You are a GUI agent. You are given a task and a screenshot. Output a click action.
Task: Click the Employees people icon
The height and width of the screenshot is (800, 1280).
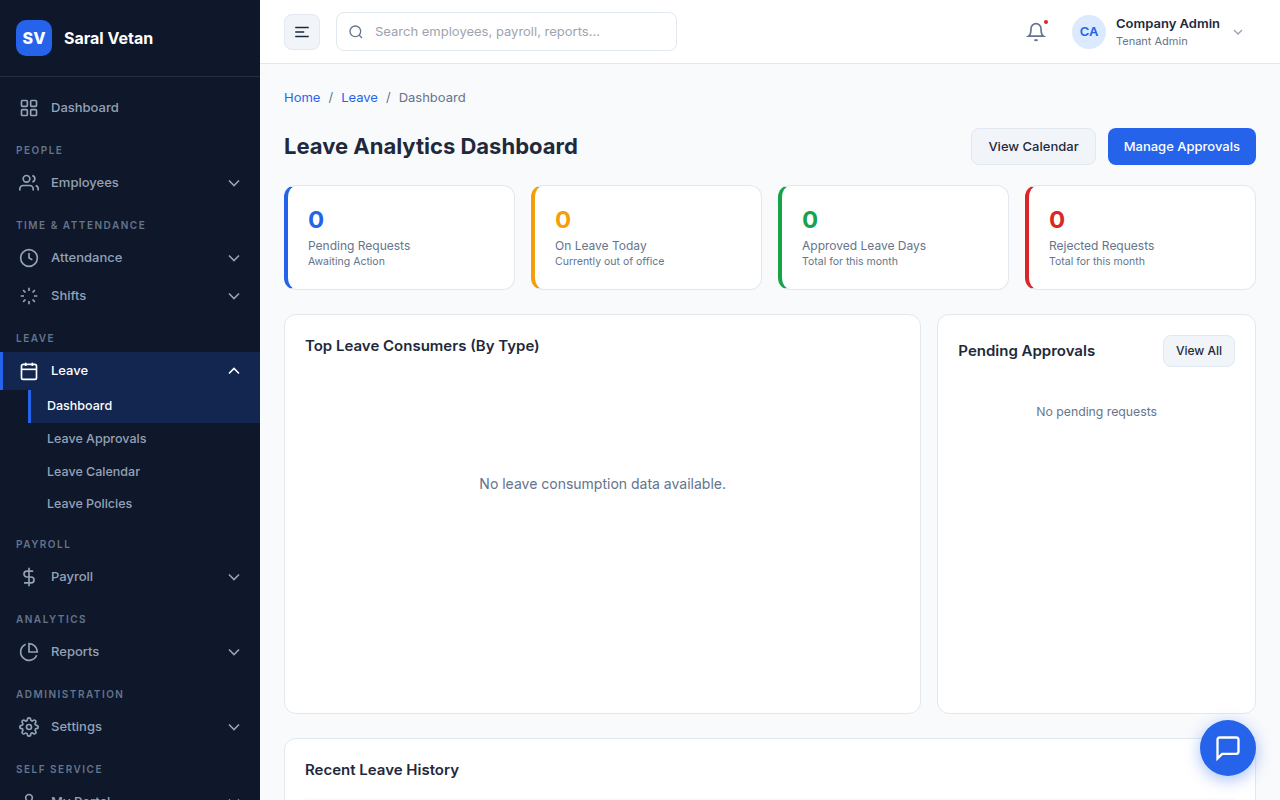pos(29,183)
